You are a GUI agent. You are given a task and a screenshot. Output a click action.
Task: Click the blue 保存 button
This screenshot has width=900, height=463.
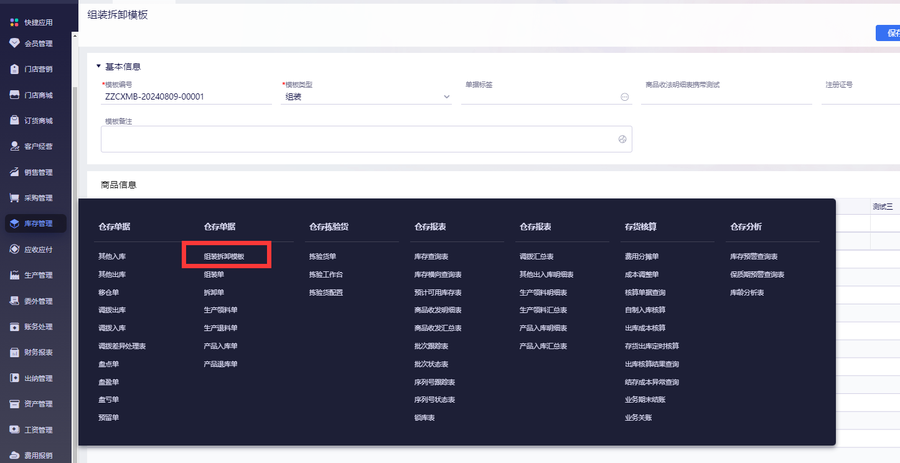(x=888, y=33)
